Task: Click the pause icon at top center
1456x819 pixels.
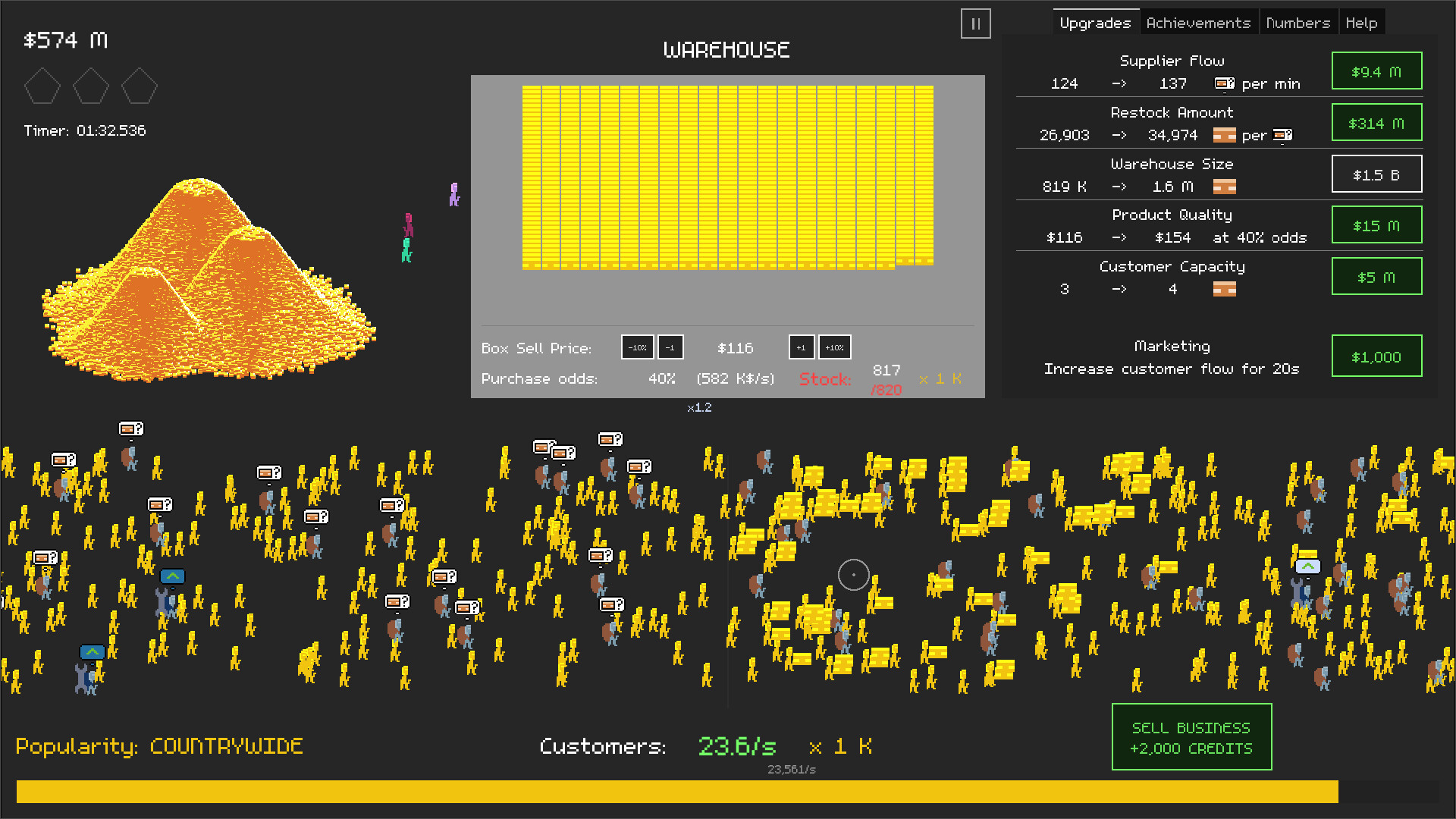Action: coord(975,24)
